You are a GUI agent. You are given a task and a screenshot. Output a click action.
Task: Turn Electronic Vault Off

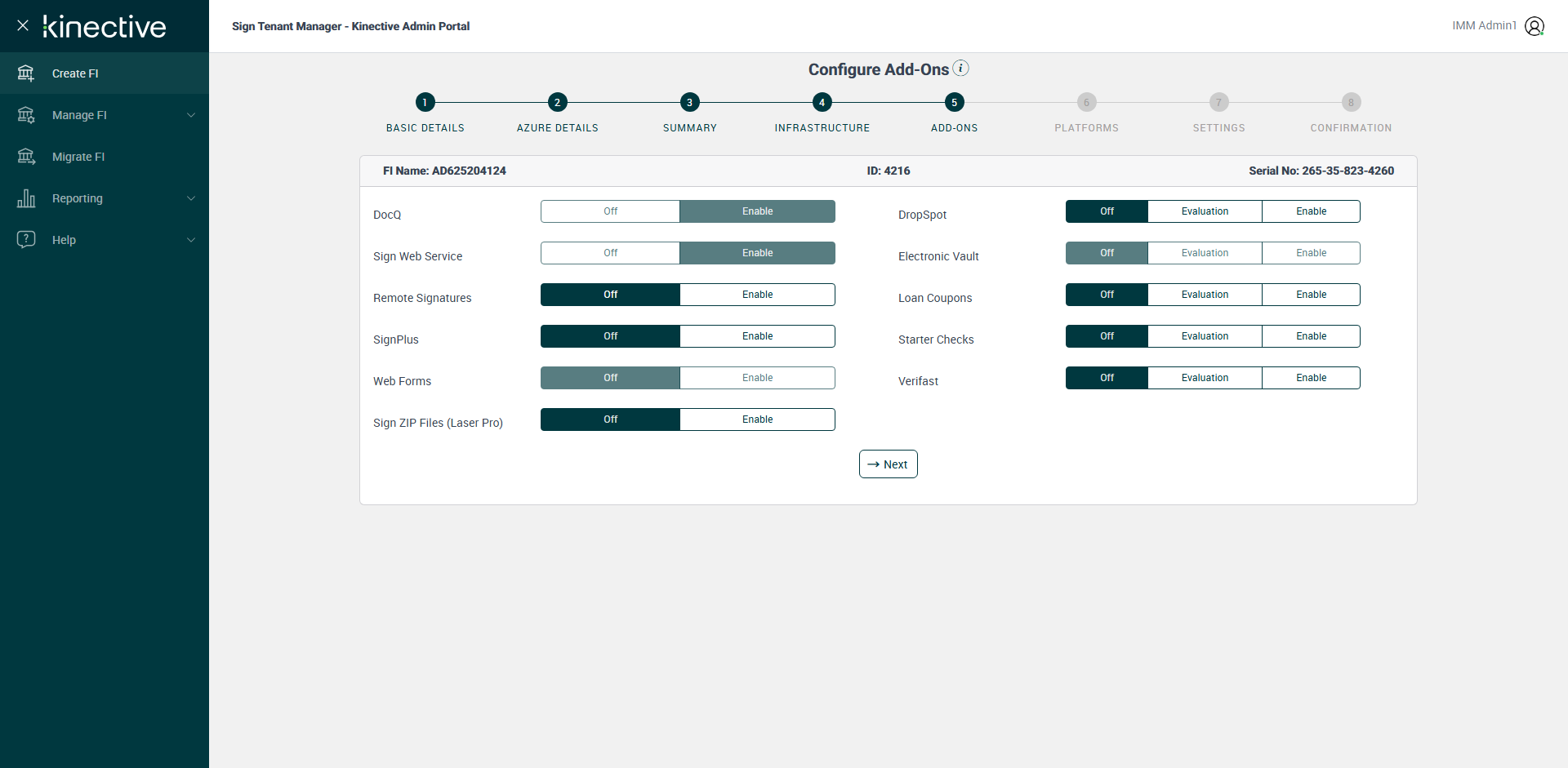pos(1107,253)
